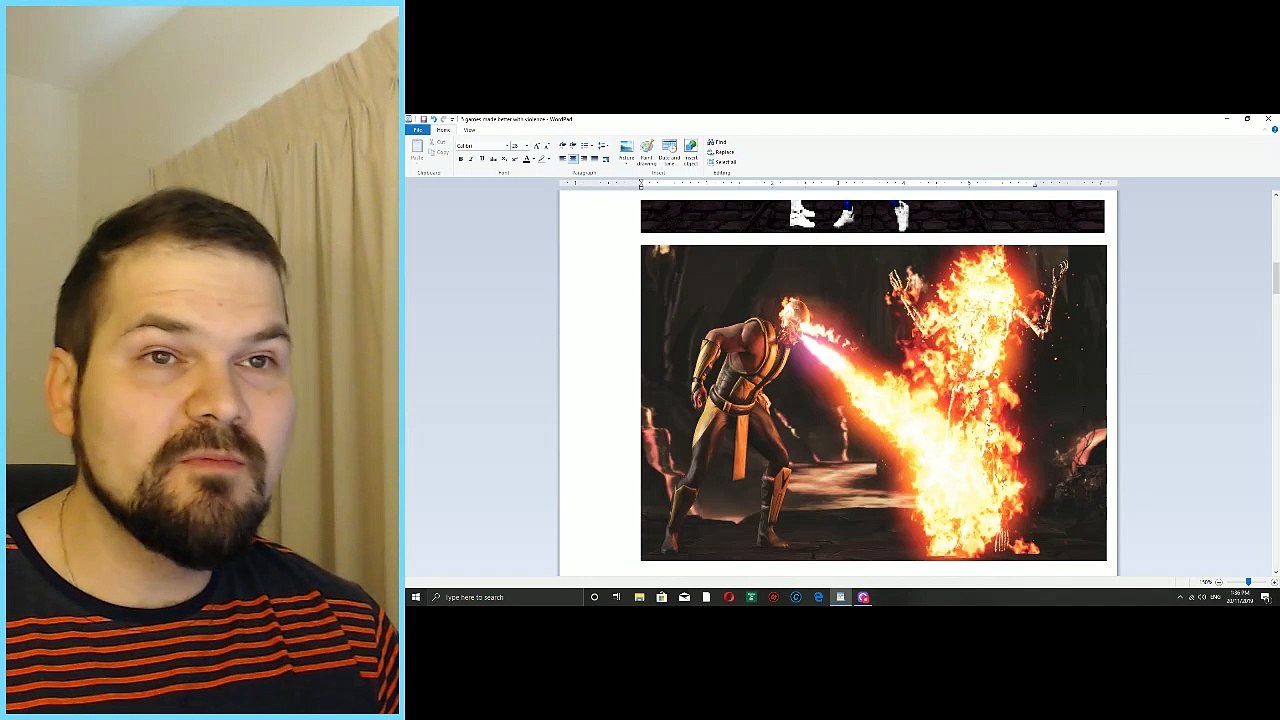1280x720 pixels.
Task: Undo the last action in WordPad
Action: 433,119
